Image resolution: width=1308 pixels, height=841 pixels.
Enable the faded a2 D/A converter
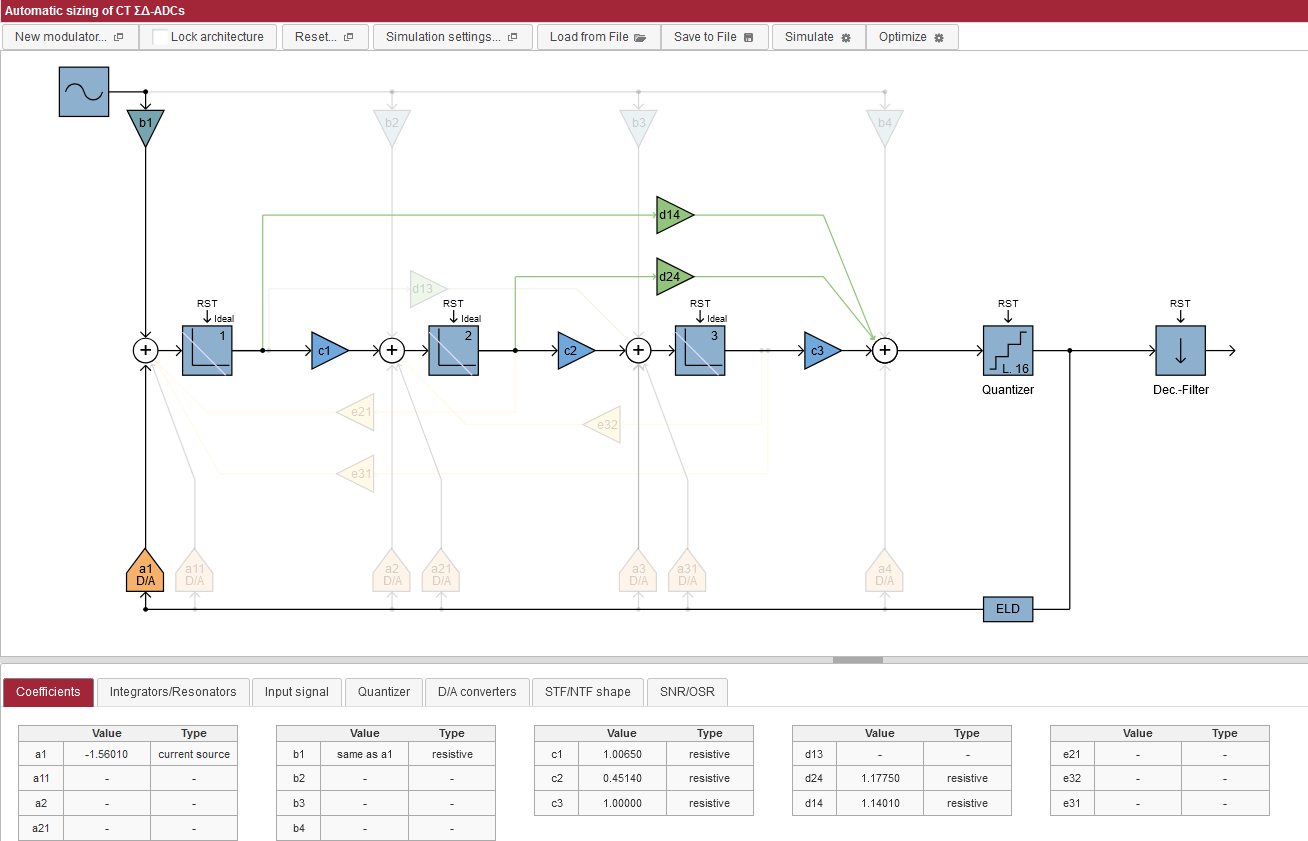[392, 571]
